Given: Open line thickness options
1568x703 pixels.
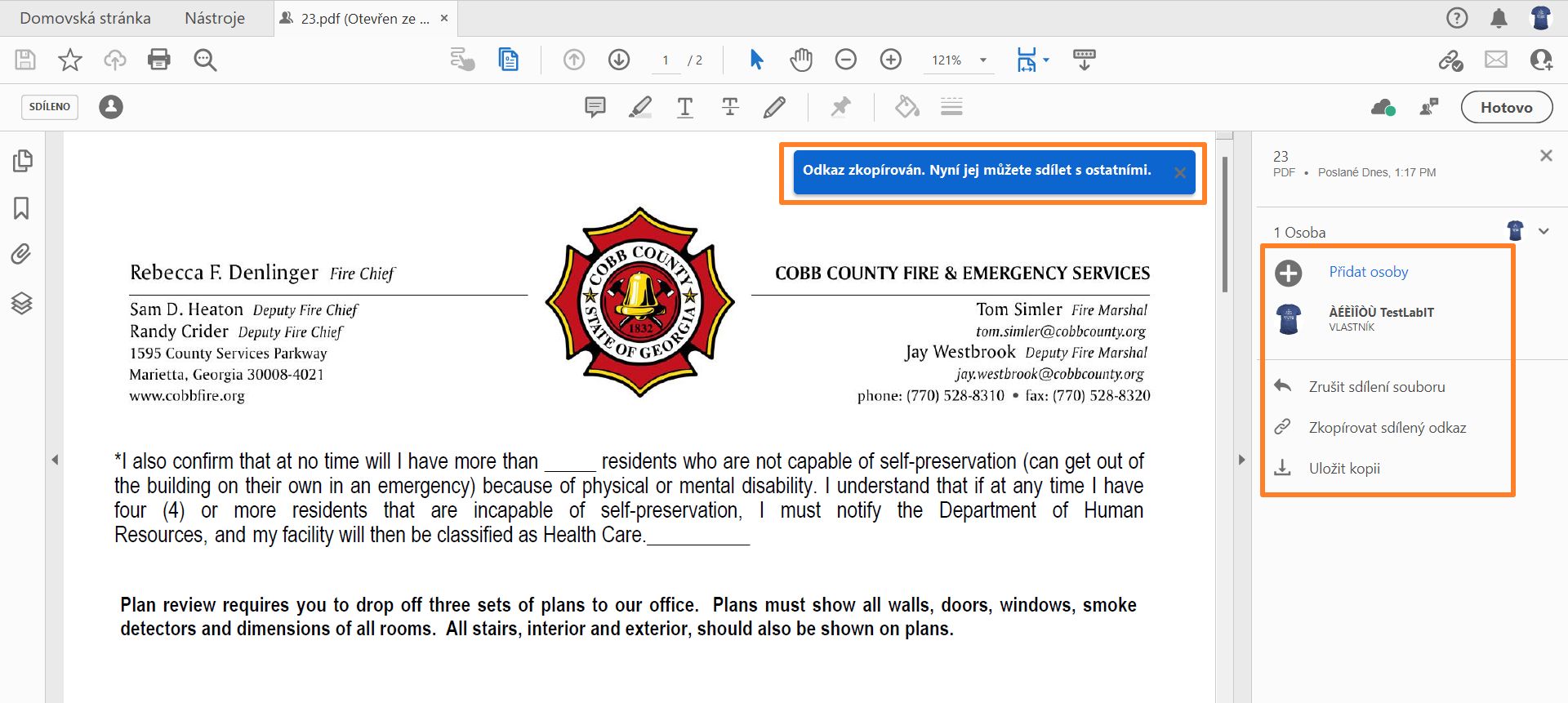Looking at the screenshot, I should coord(951,107).
